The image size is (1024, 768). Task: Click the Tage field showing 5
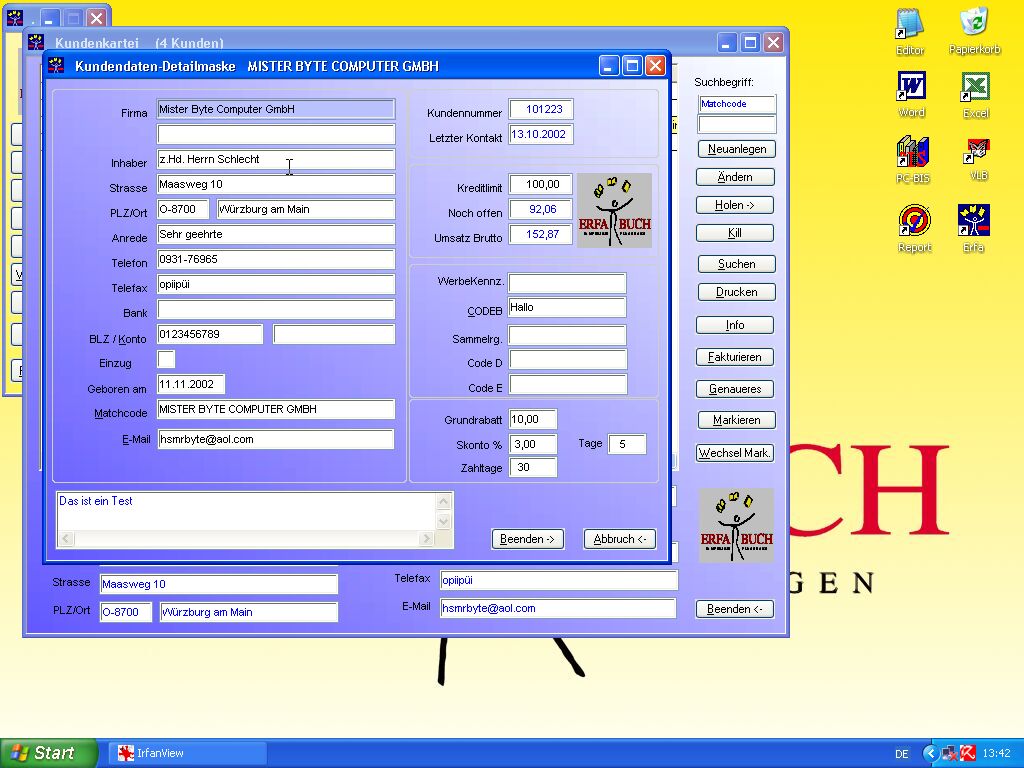coord(627,444)
